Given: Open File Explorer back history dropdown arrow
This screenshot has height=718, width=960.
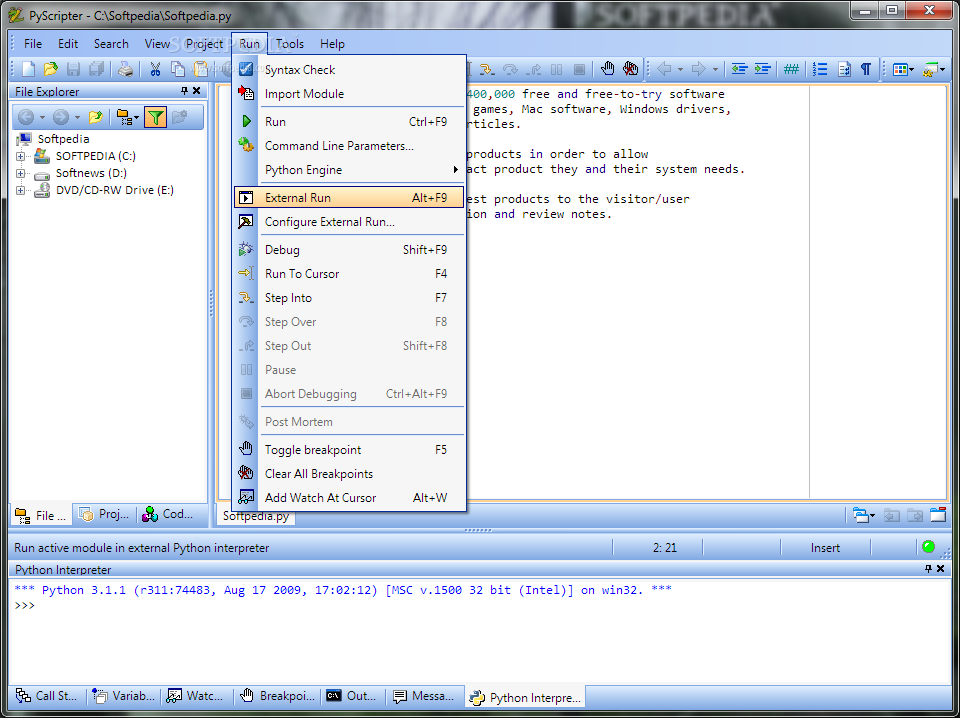Looking at the screenshot, I should (42, 117).
